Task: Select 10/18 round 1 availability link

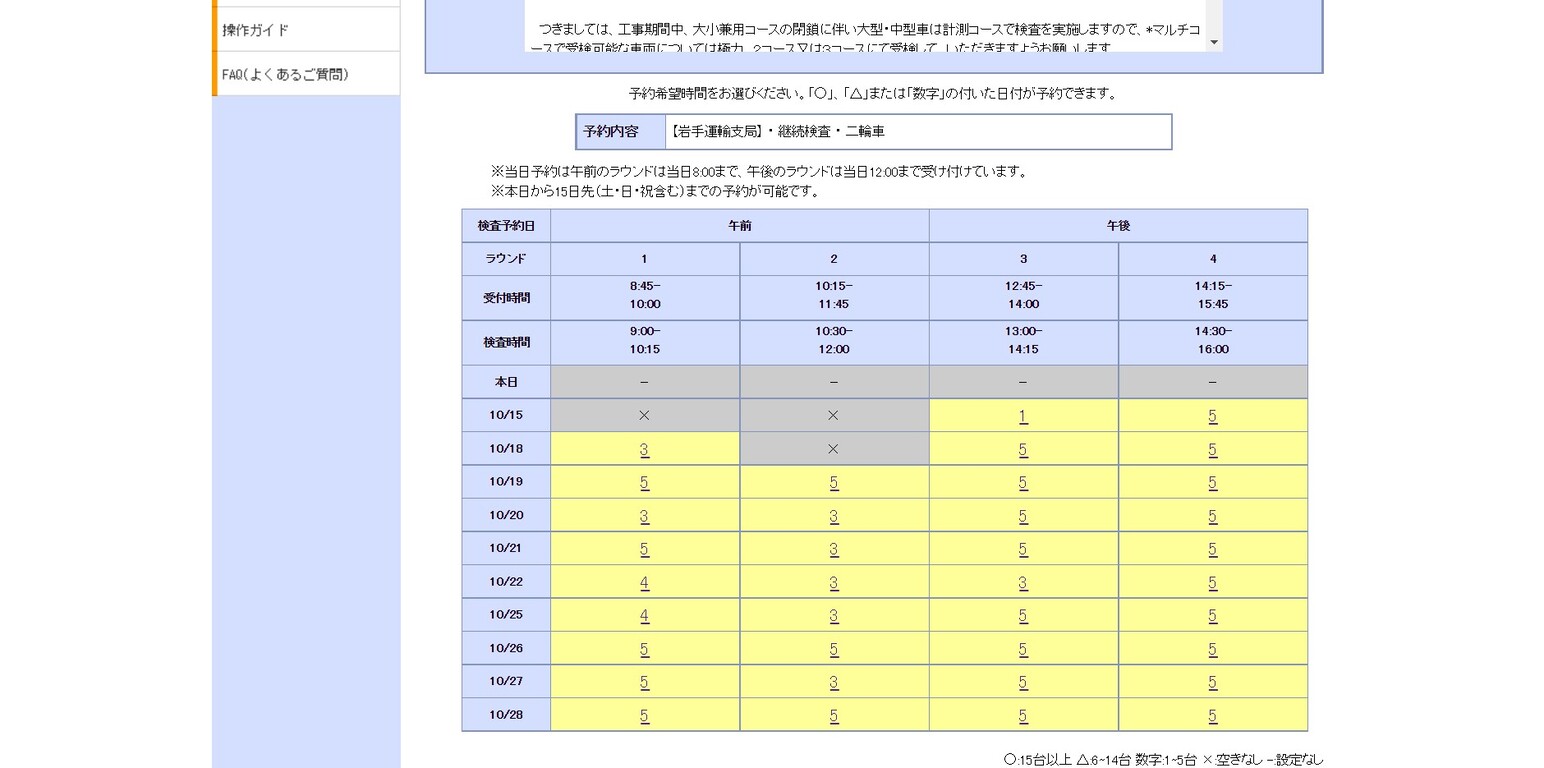Action: click(644, 450)
